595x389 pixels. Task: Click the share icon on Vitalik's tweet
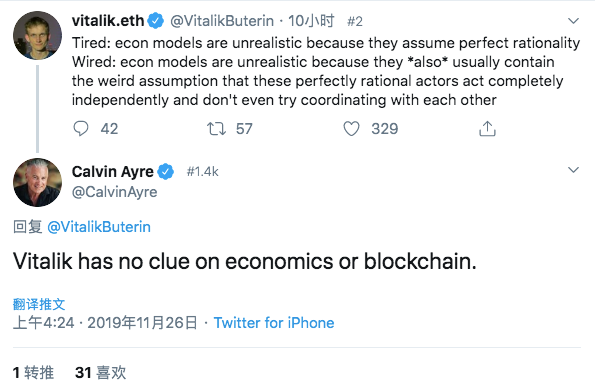487,129
